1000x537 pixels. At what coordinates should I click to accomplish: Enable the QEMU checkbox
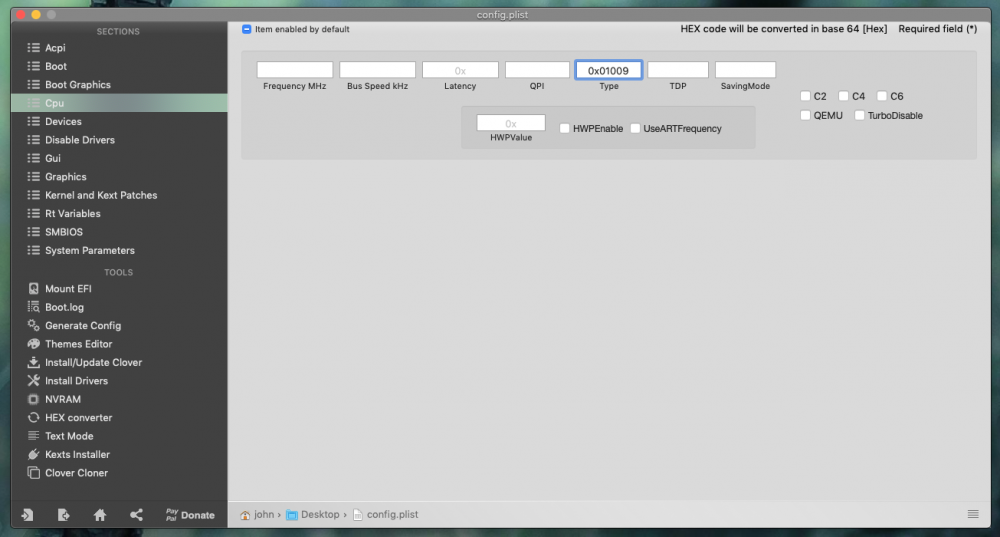(x=805, y=115)
